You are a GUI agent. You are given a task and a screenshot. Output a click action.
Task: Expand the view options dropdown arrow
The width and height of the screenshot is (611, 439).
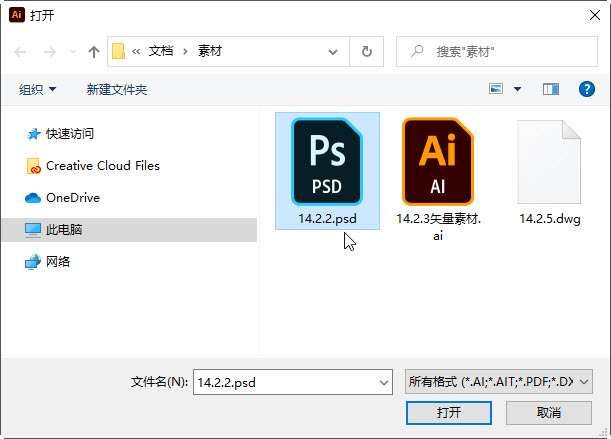coord(517,89)
